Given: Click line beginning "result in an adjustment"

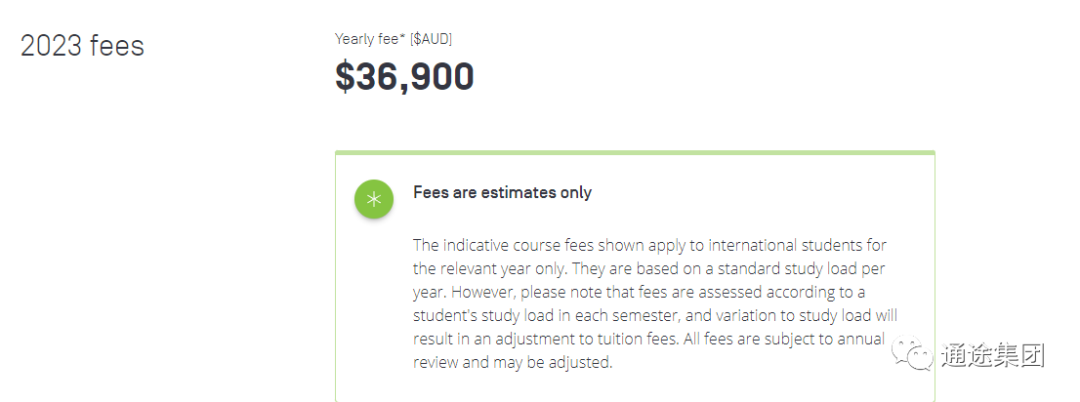Looking at the screenshot, I should point(648,339).
